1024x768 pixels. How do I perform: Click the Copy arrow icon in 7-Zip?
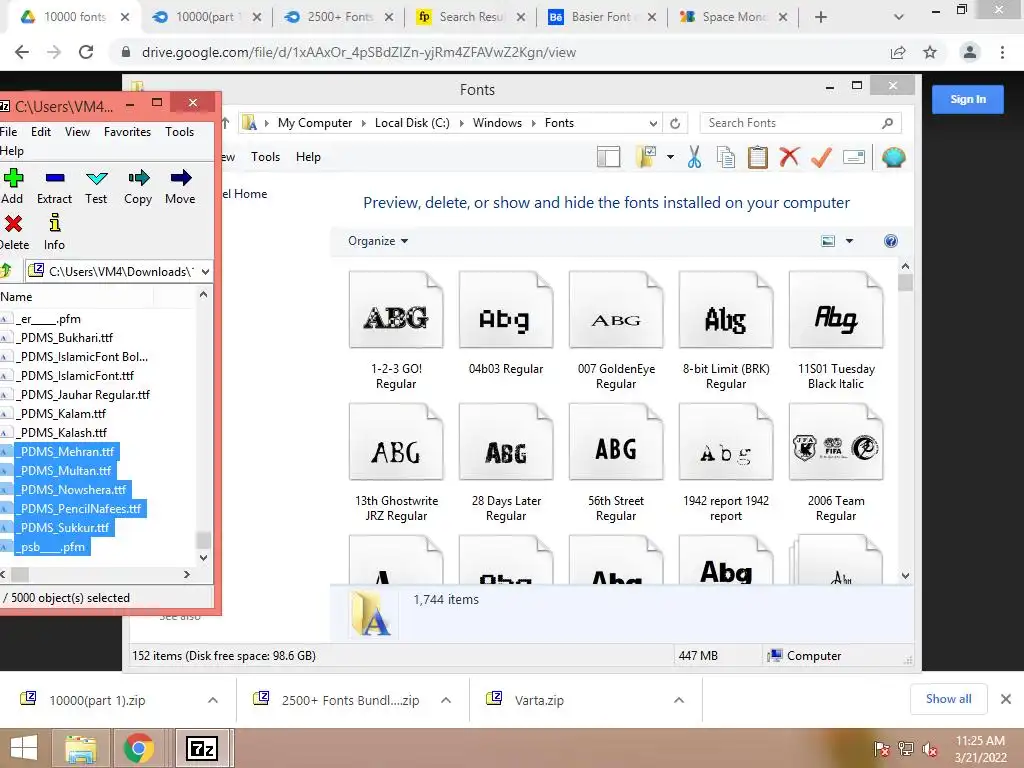click(138, 178)
